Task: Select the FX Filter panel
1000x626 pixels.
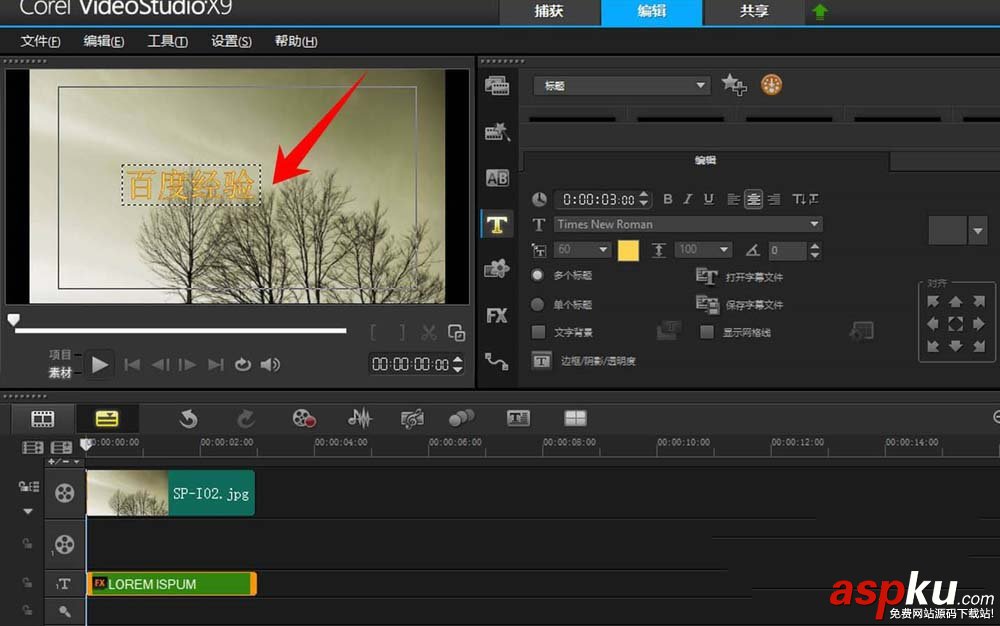Action: click(497, 315)
